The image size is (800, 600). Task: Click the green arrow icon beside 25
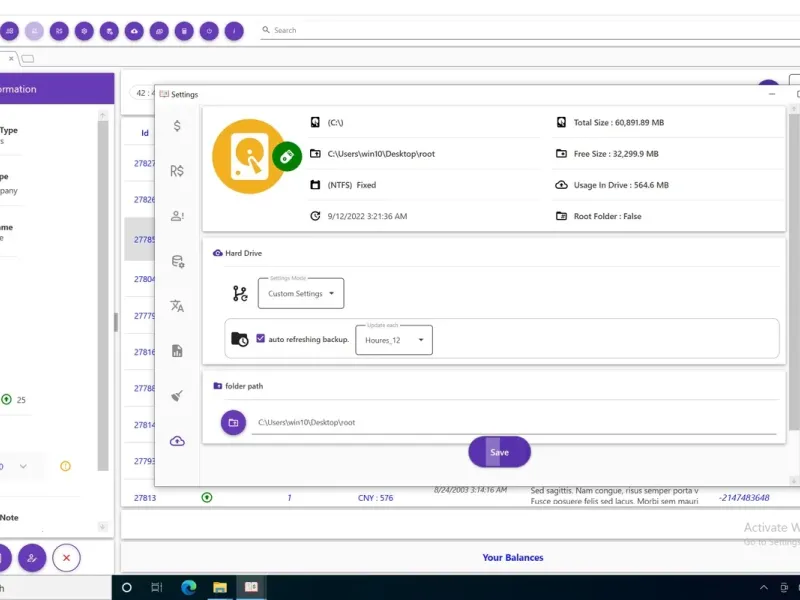pyautogui.click(x=6, y=399)
